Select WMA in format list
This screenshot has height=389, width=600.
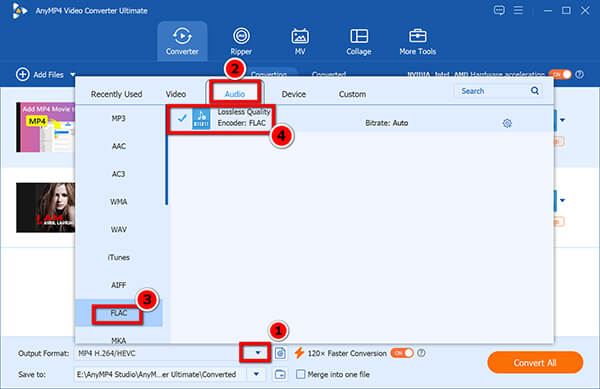pyautogui.click(x=119, y=202)
